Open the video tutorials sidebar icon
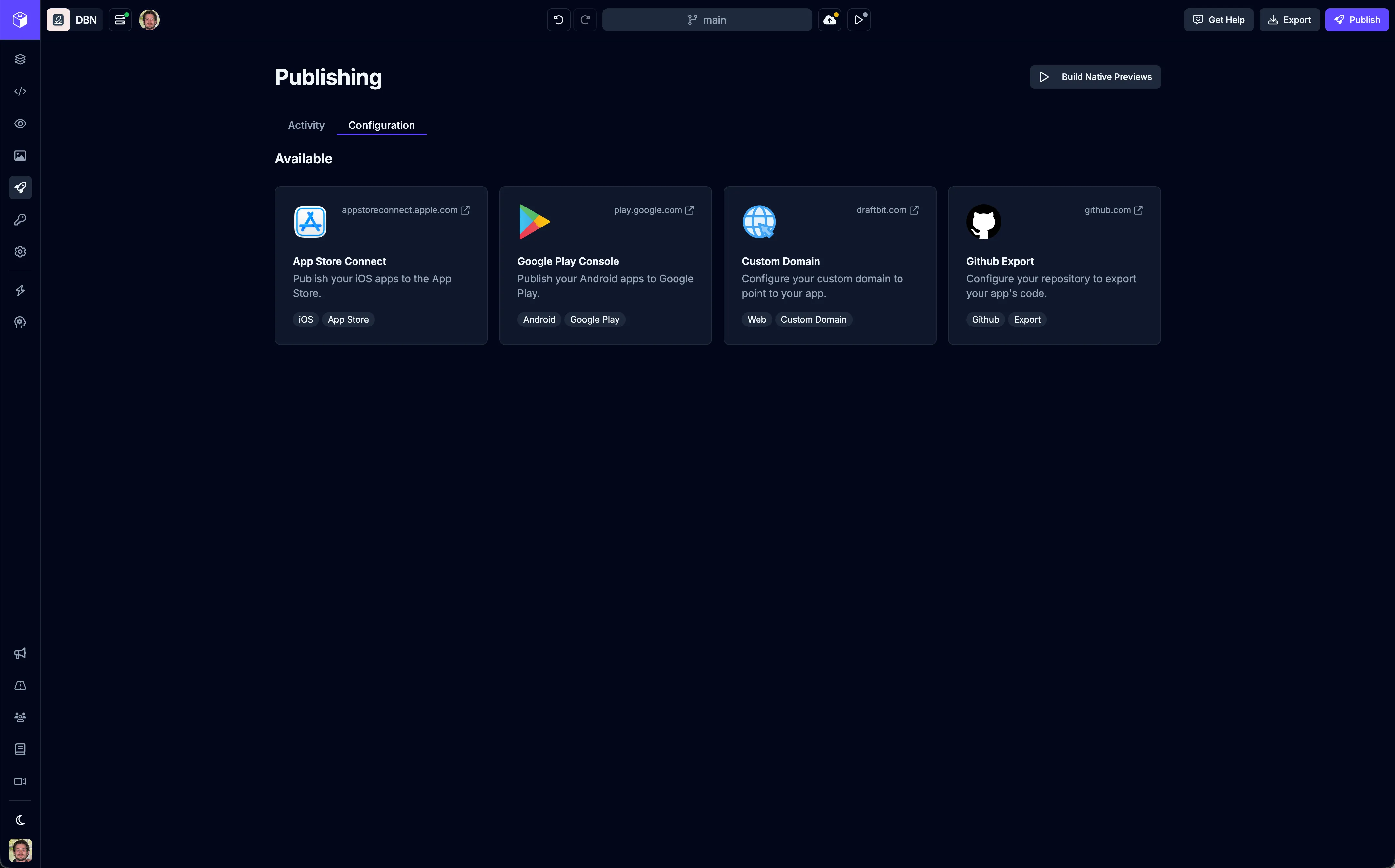Screen dimensions: 1395x868 pos(20,781)
